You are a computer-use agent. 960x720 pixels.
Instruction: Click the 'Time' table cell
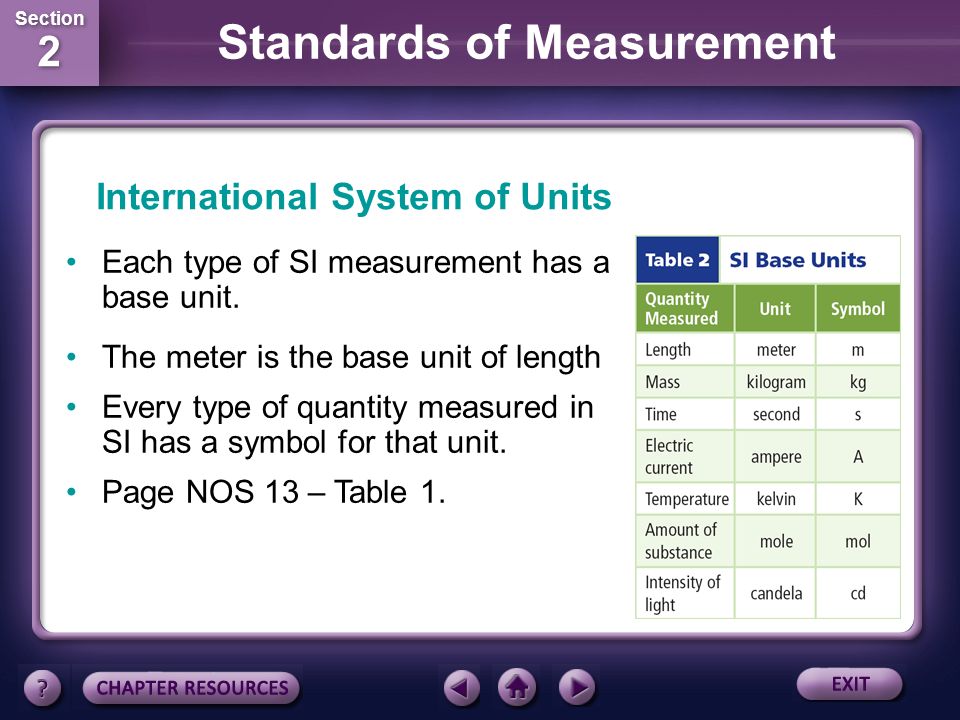pos(685,414)
